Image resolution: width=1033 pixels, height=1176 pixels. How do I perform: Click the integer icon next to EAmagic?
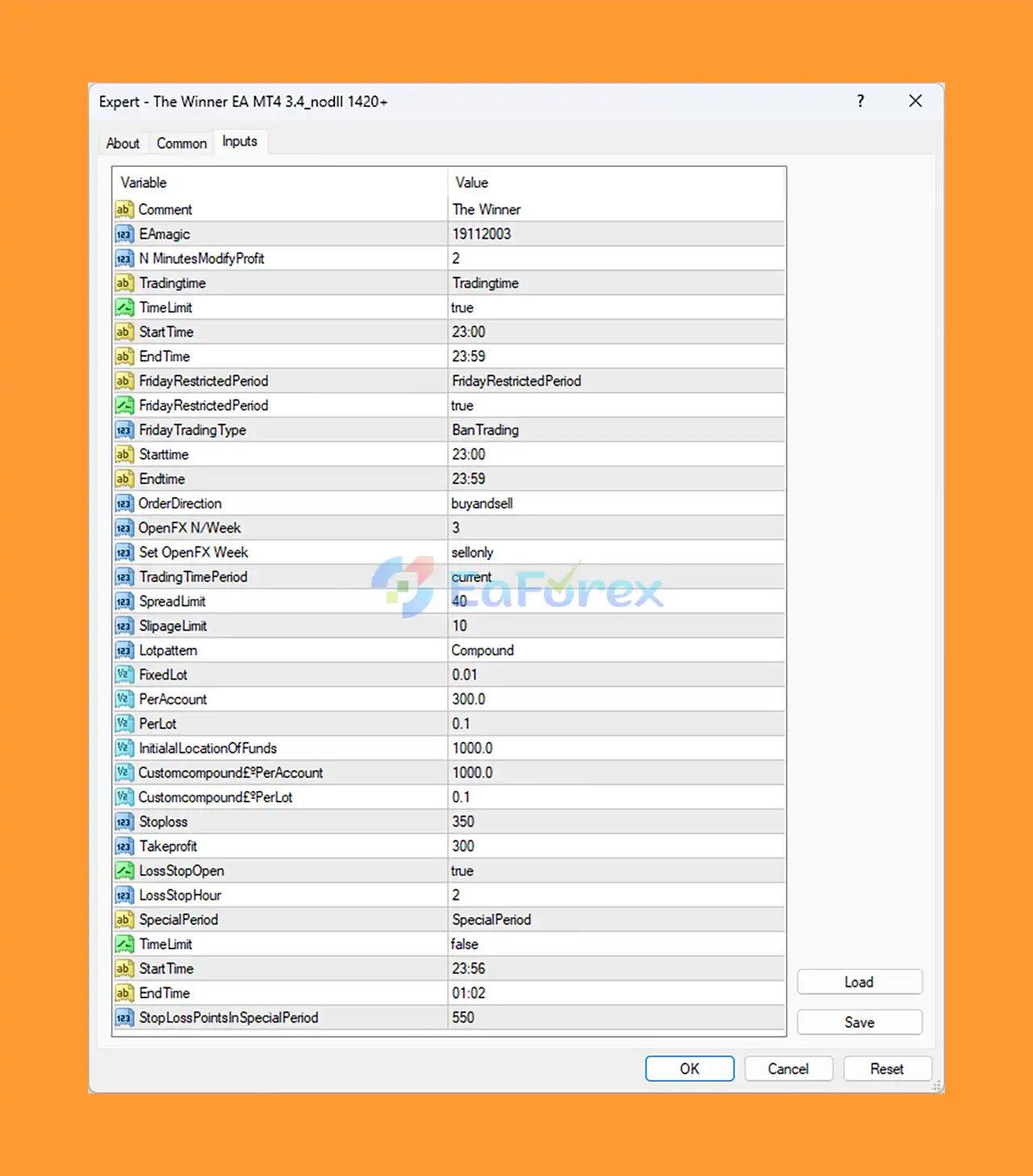123,234
